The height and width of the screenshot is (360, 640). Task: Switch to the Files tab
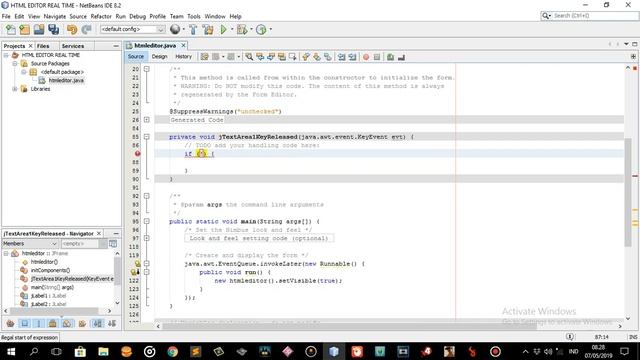tap(43, 46)
